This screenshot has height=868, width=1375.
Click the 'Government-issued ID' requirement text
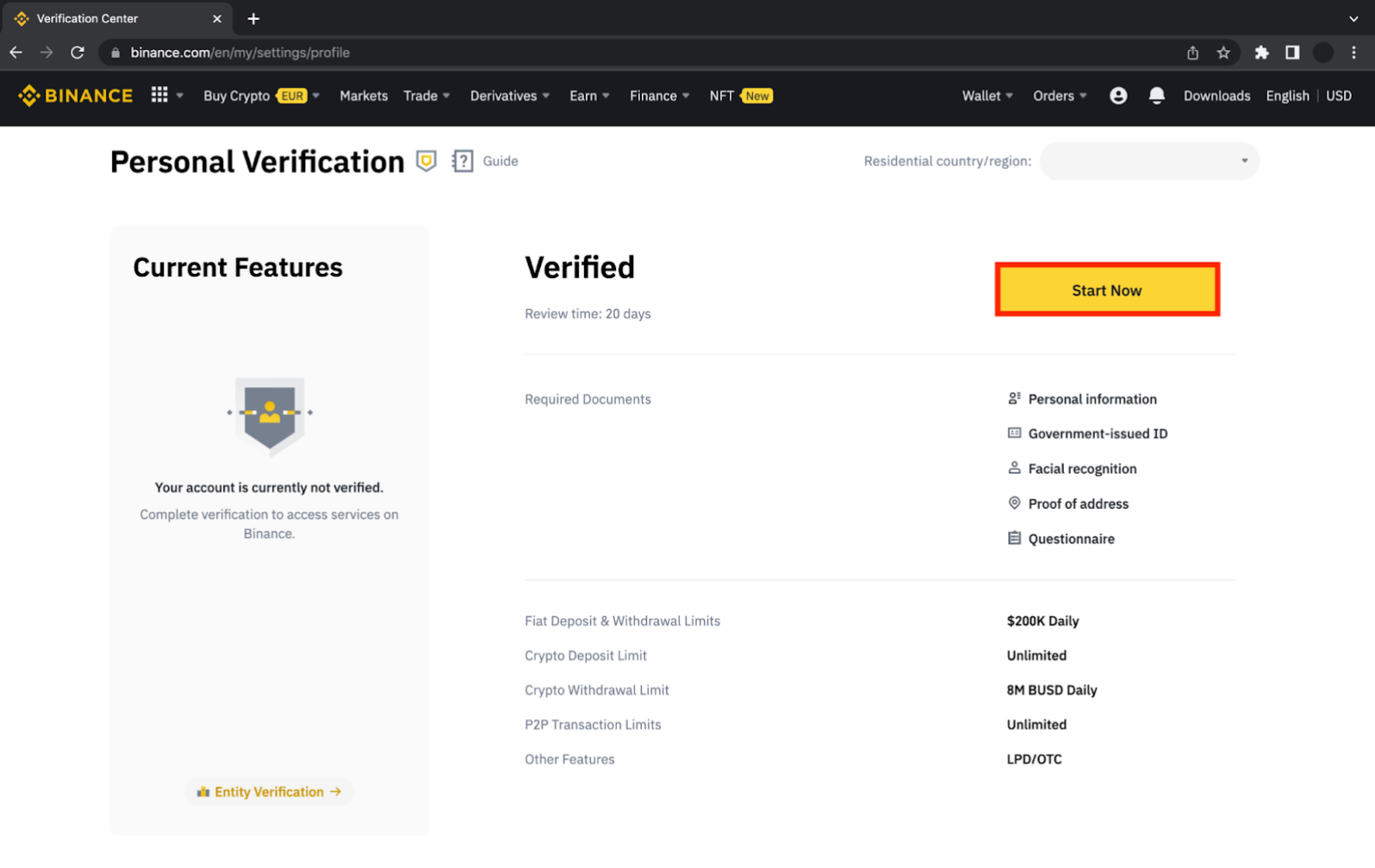coord(1098,434)
